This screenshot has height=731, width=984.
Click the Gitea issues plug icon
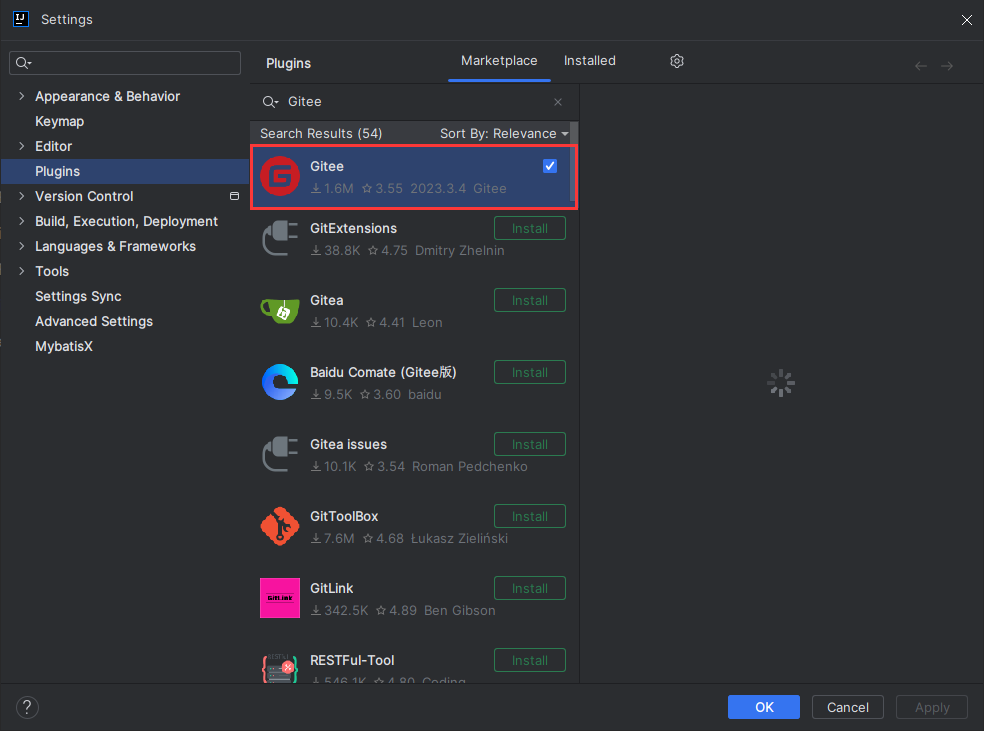(x=280, y=454)
